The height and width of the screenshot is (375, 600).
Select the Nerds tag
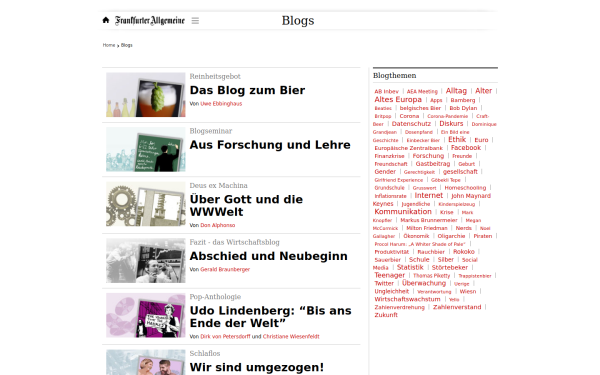point(463,228)
